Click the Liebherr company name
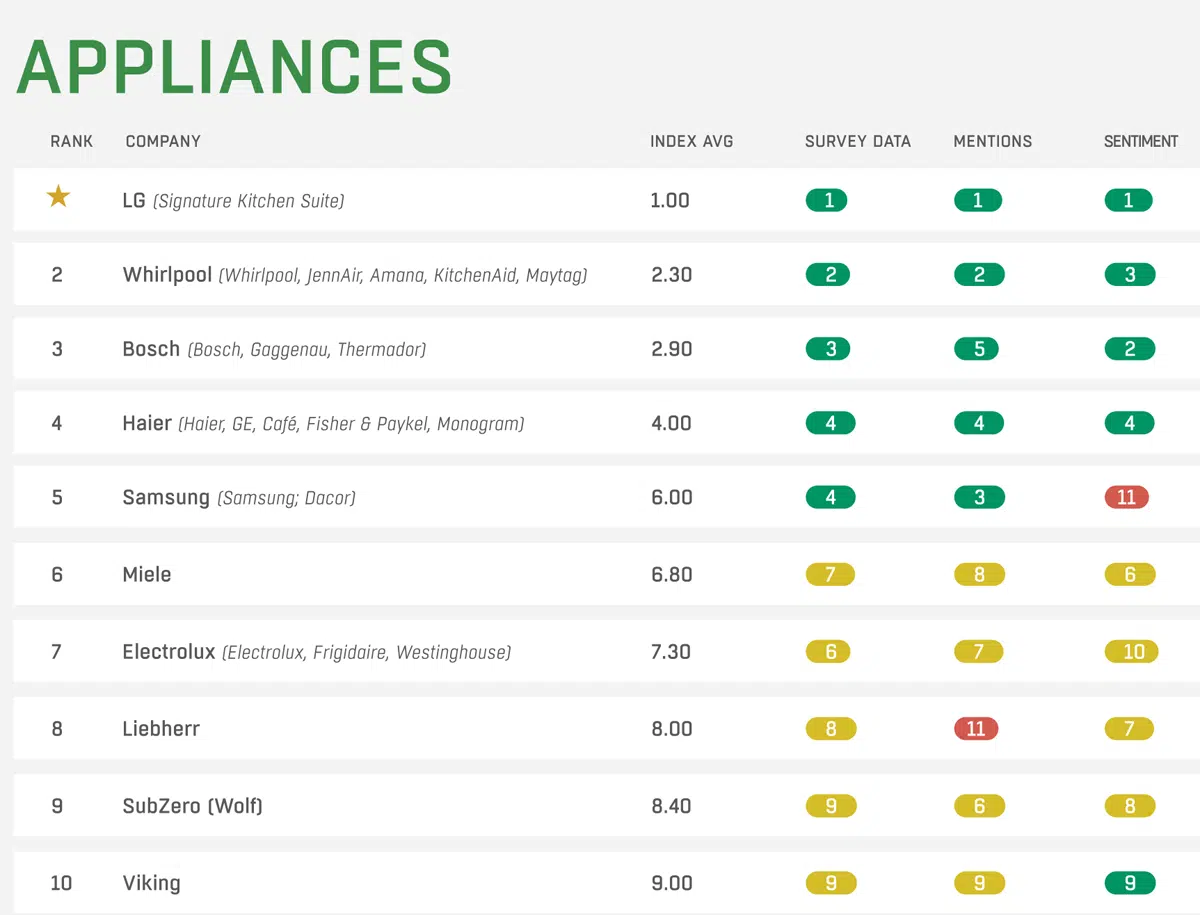The image size is (1200, 915). coord(161,729)
